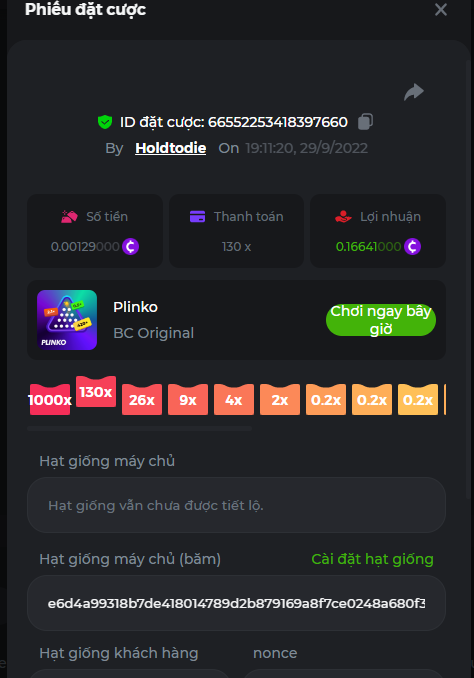
Task: Click the green verified shield icon
Action: coord(105,122)
